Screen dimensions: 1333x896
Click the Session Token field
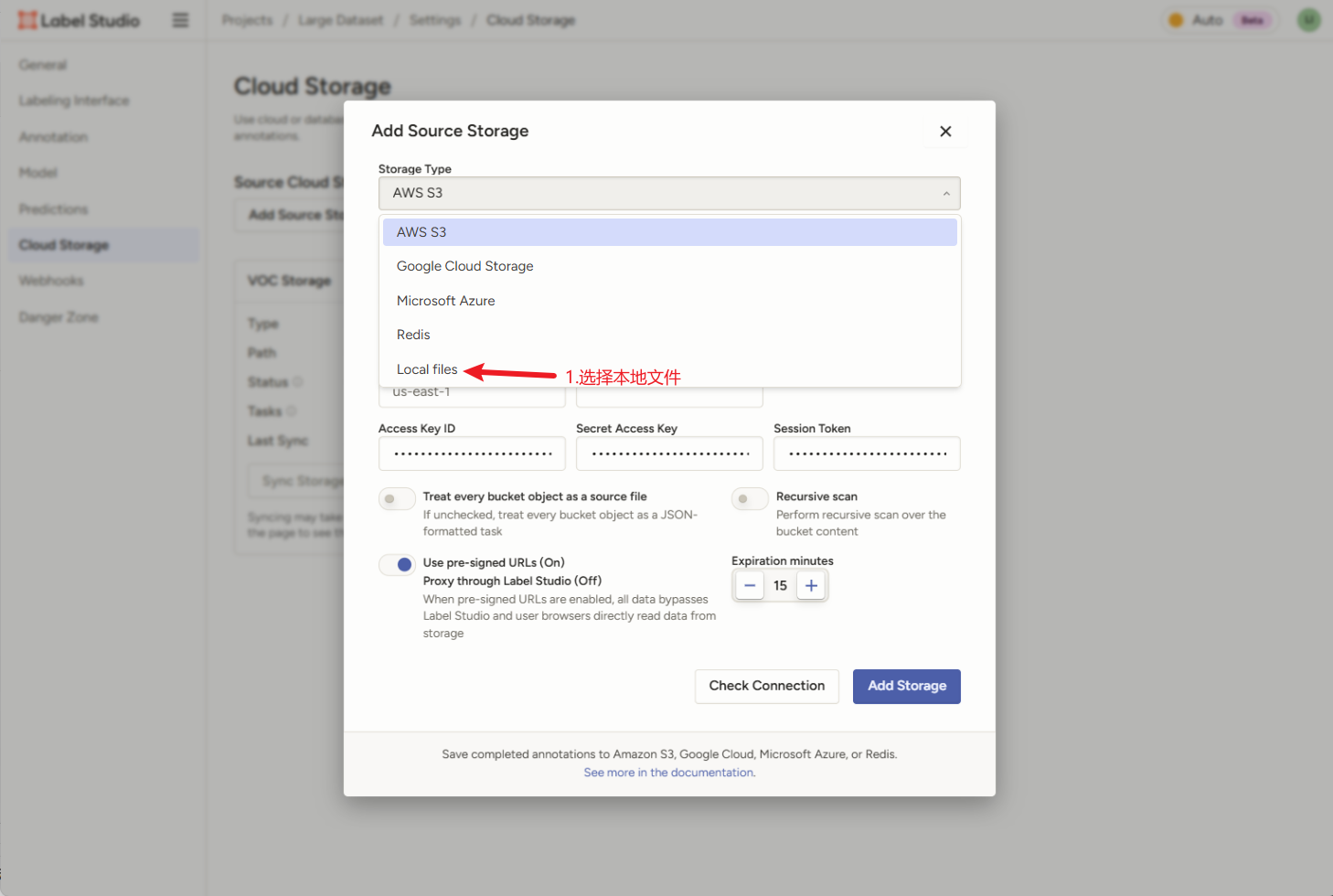[867, 453]
